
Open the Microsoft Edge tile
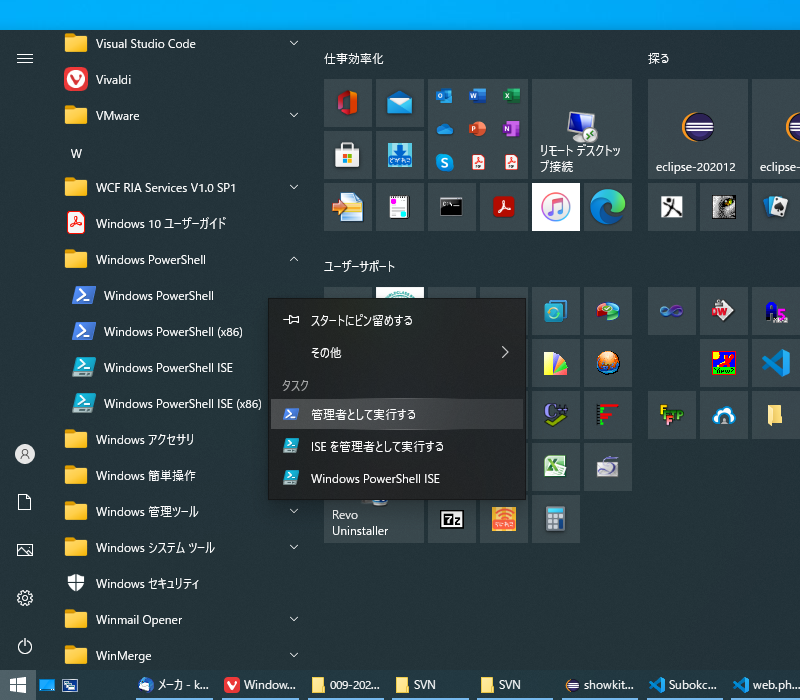coord(608,207)
